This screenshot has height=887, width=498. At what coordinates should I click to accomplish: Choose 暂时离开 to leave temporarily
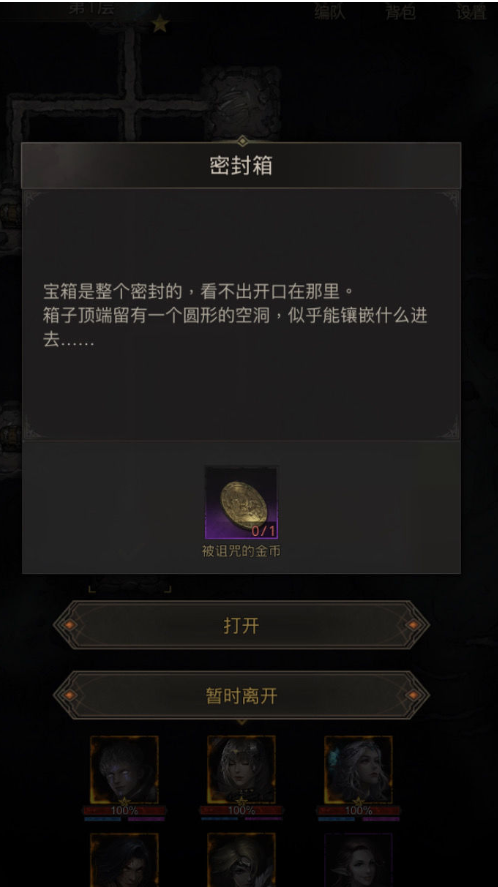pyautogui.click(x=241, y=695)
